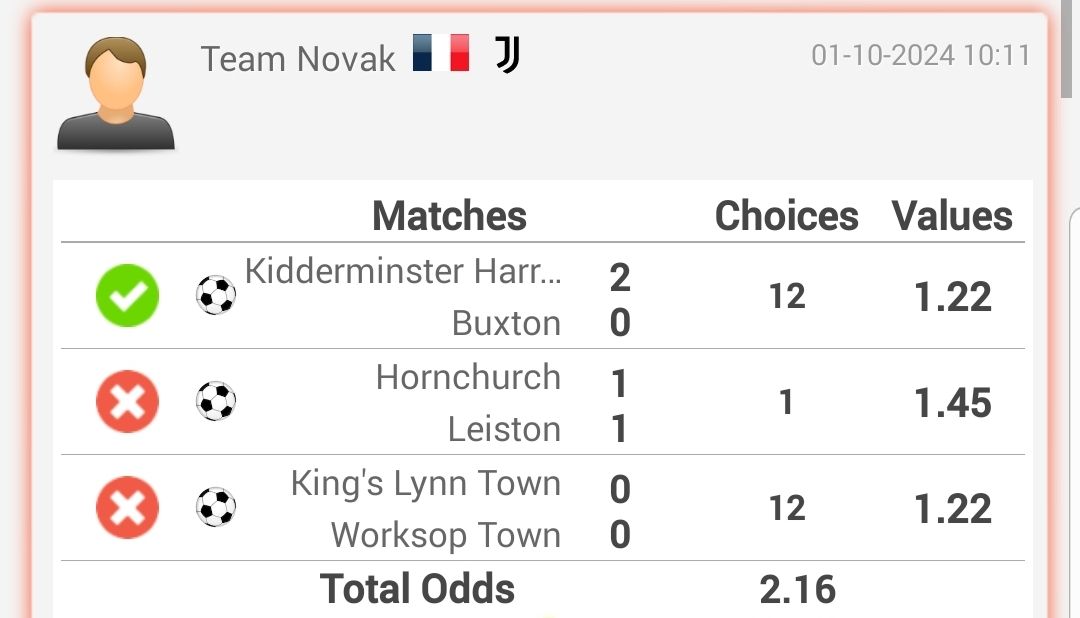Select the Matches column header
1080x618 pixels.
point(449,216)
